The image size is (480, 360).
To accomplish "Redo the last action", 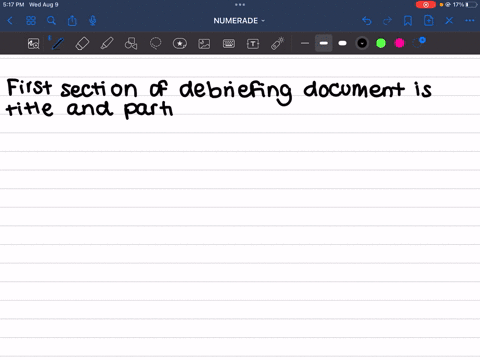I will (x=387, y=21).
